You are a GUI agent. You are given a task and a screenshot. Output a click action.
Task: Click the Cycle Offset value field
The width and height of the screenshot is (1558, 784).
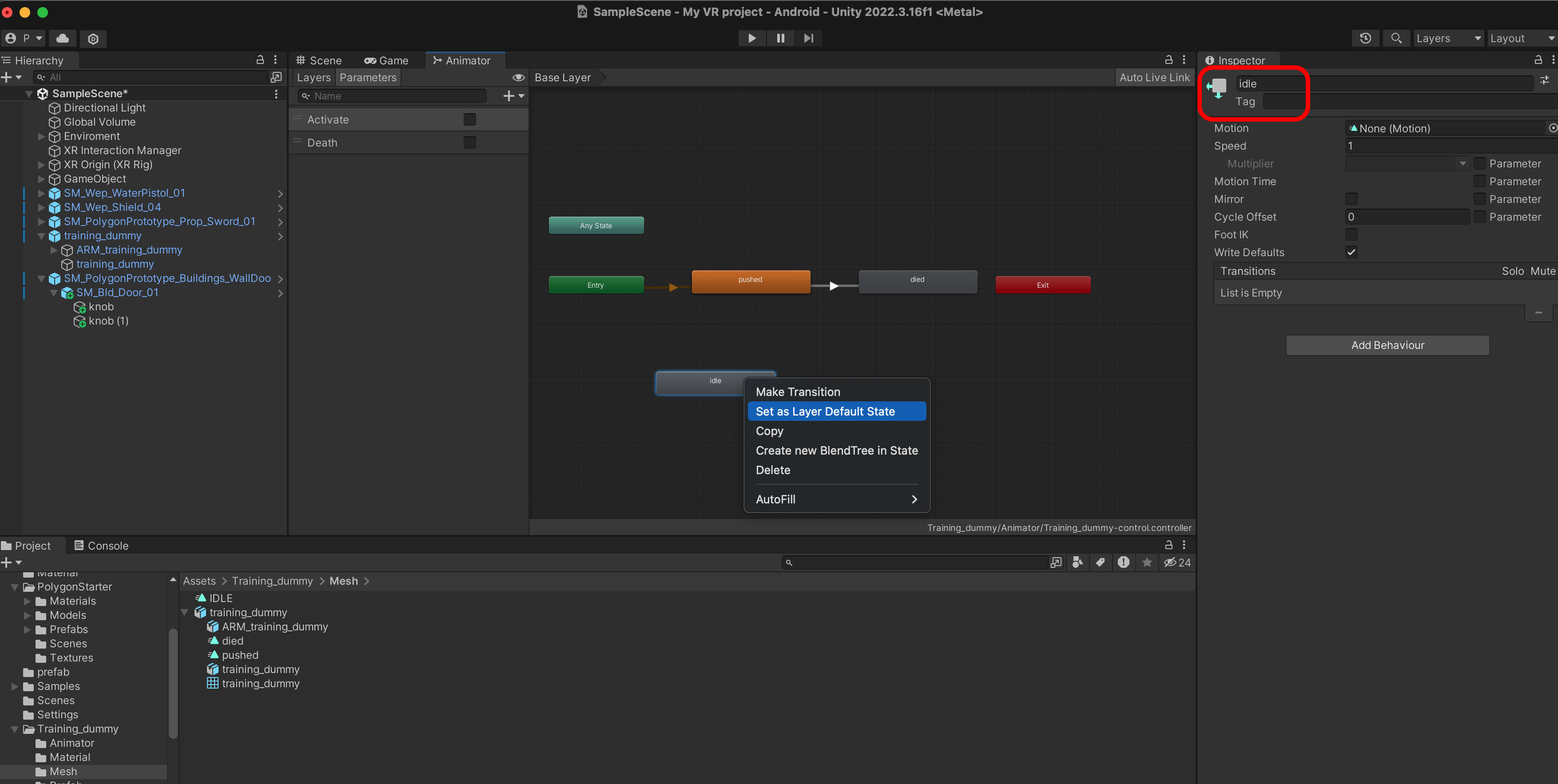click(1407, 217)
